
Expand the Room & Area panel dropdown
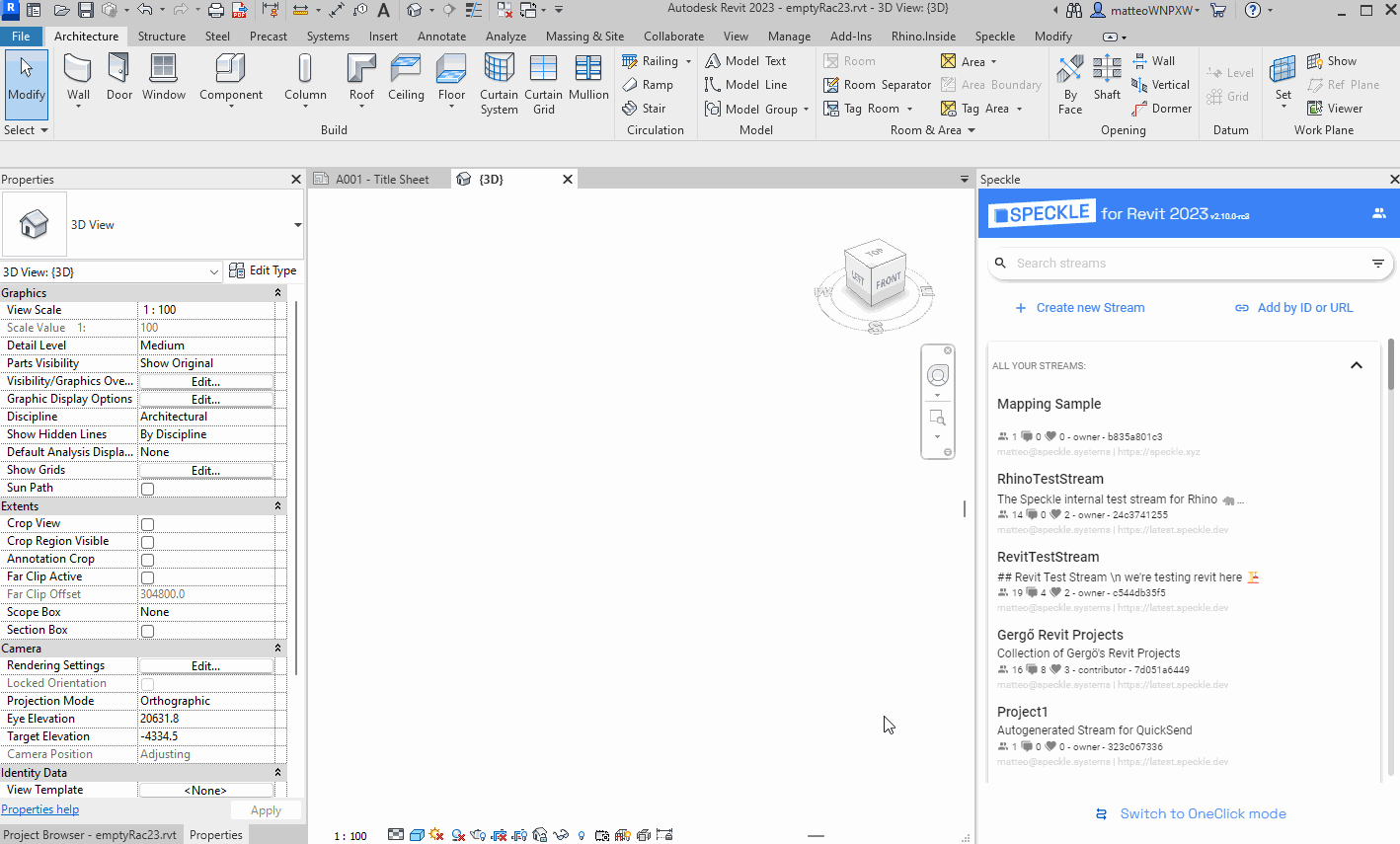point(932,130)
